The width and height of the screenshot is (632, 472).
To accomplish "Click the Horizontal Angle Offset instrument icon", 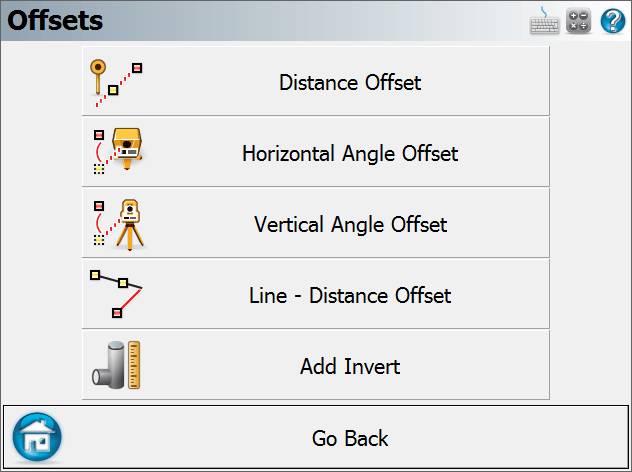I will (118, 152).
